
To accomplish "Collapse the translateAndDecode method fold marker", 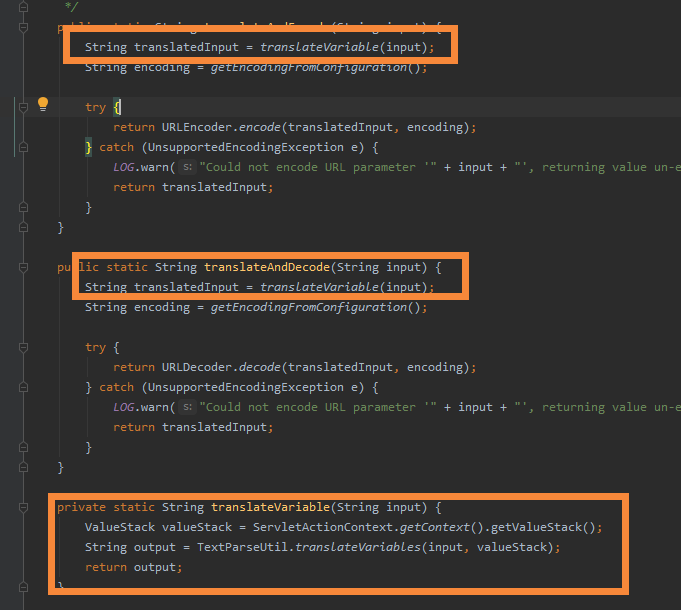I will tap(23, 267).
